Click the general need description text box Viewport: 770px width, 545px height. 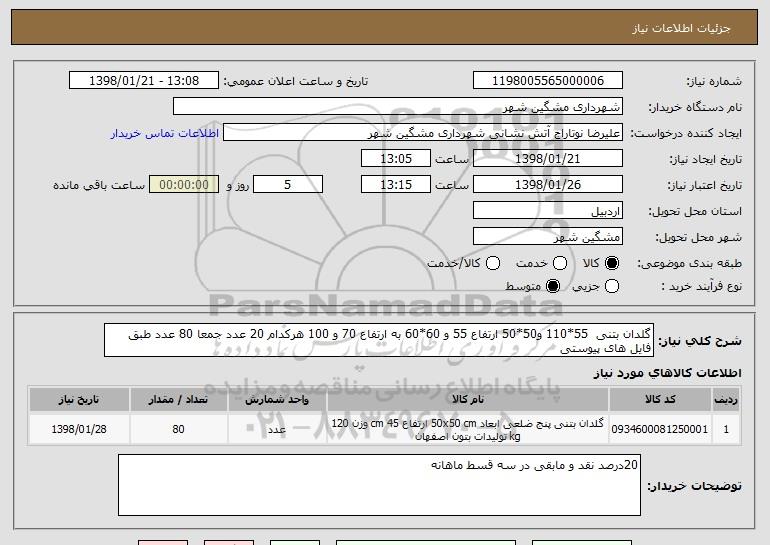pos(379,340)
